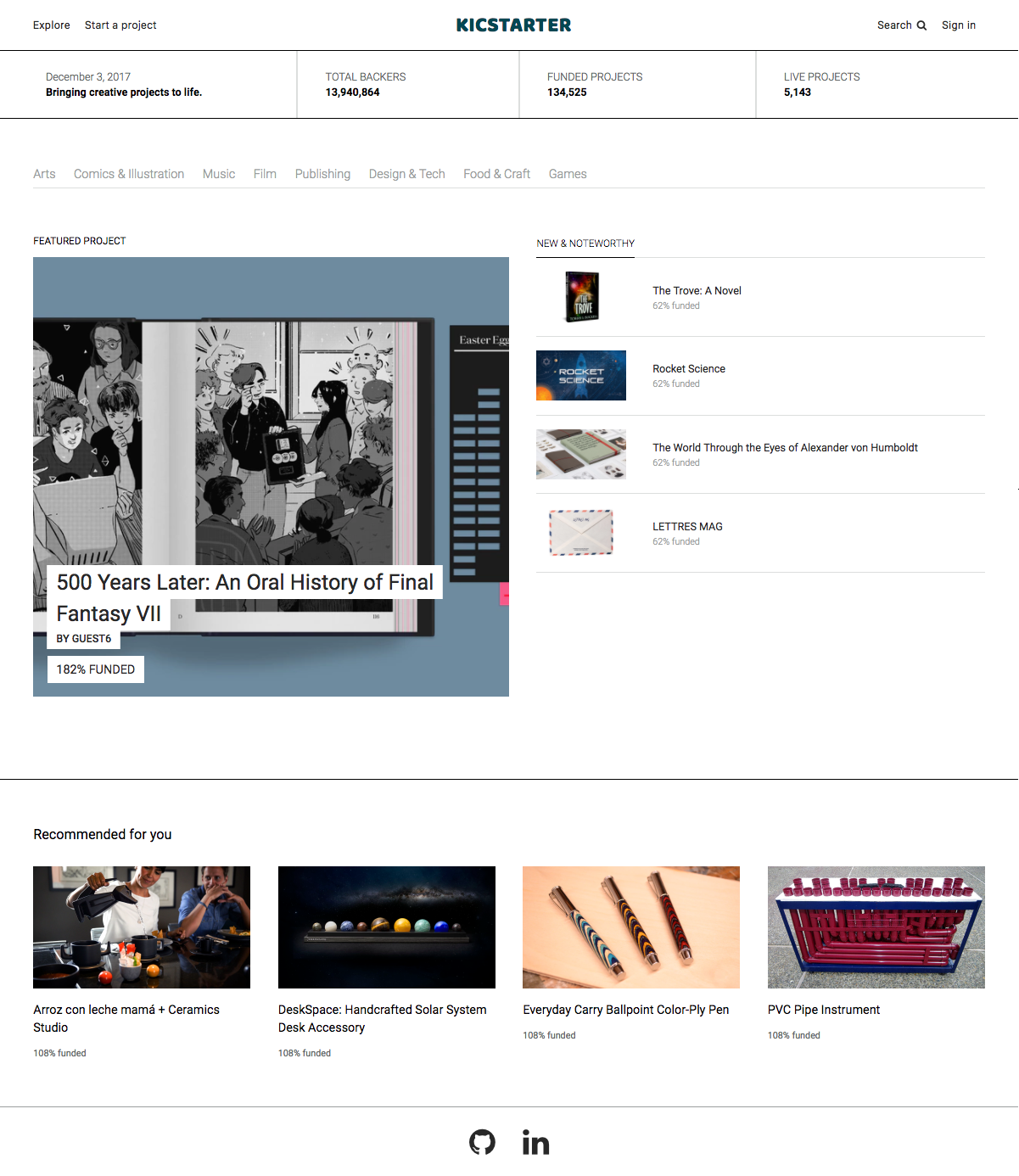Open the DeskSpace solar system image
This screenshot has height=1176, width=1019.
coord(387,927)
